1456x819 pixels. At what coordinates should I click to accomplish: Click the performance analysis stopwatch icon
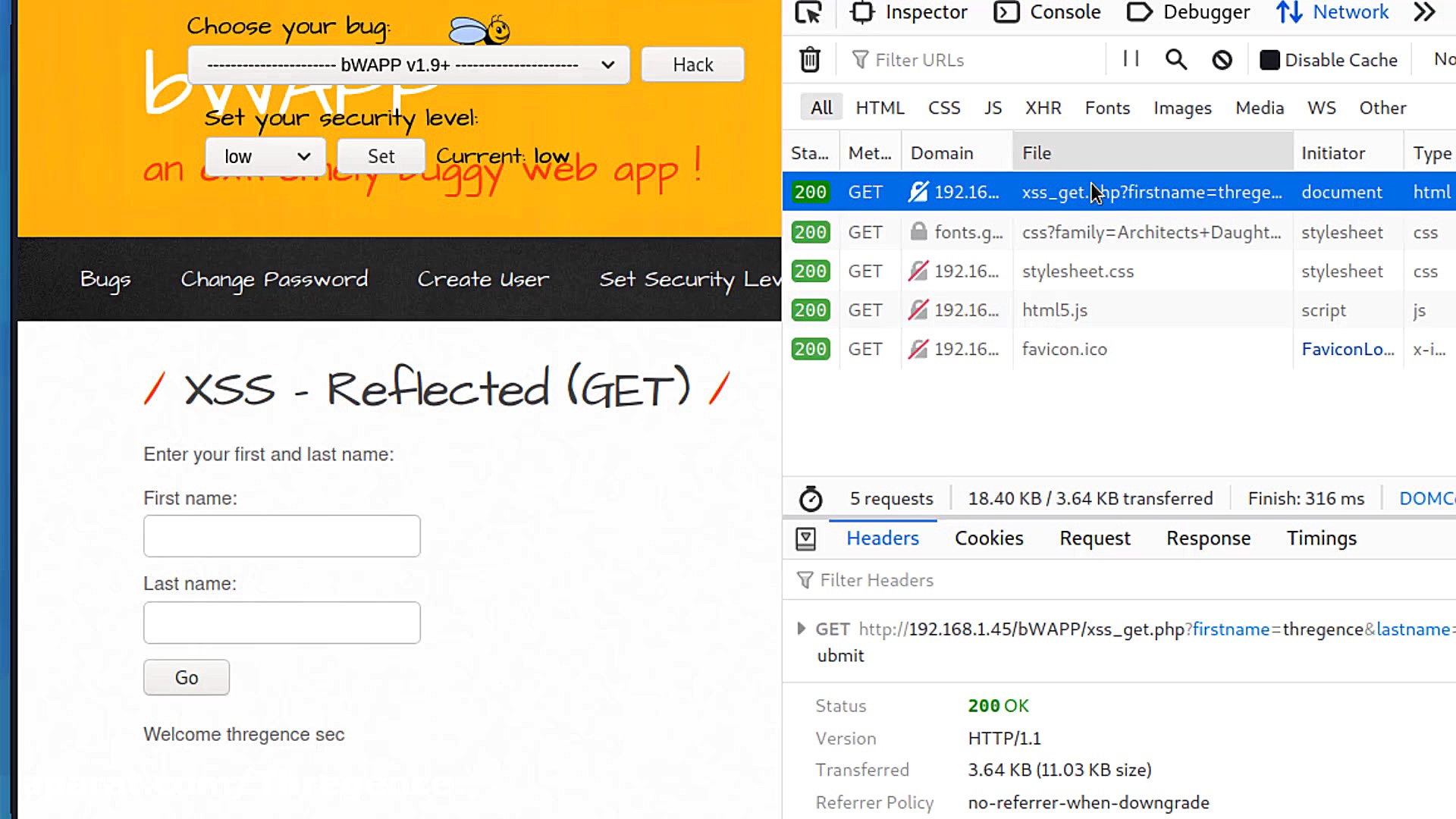click(810, 499)
